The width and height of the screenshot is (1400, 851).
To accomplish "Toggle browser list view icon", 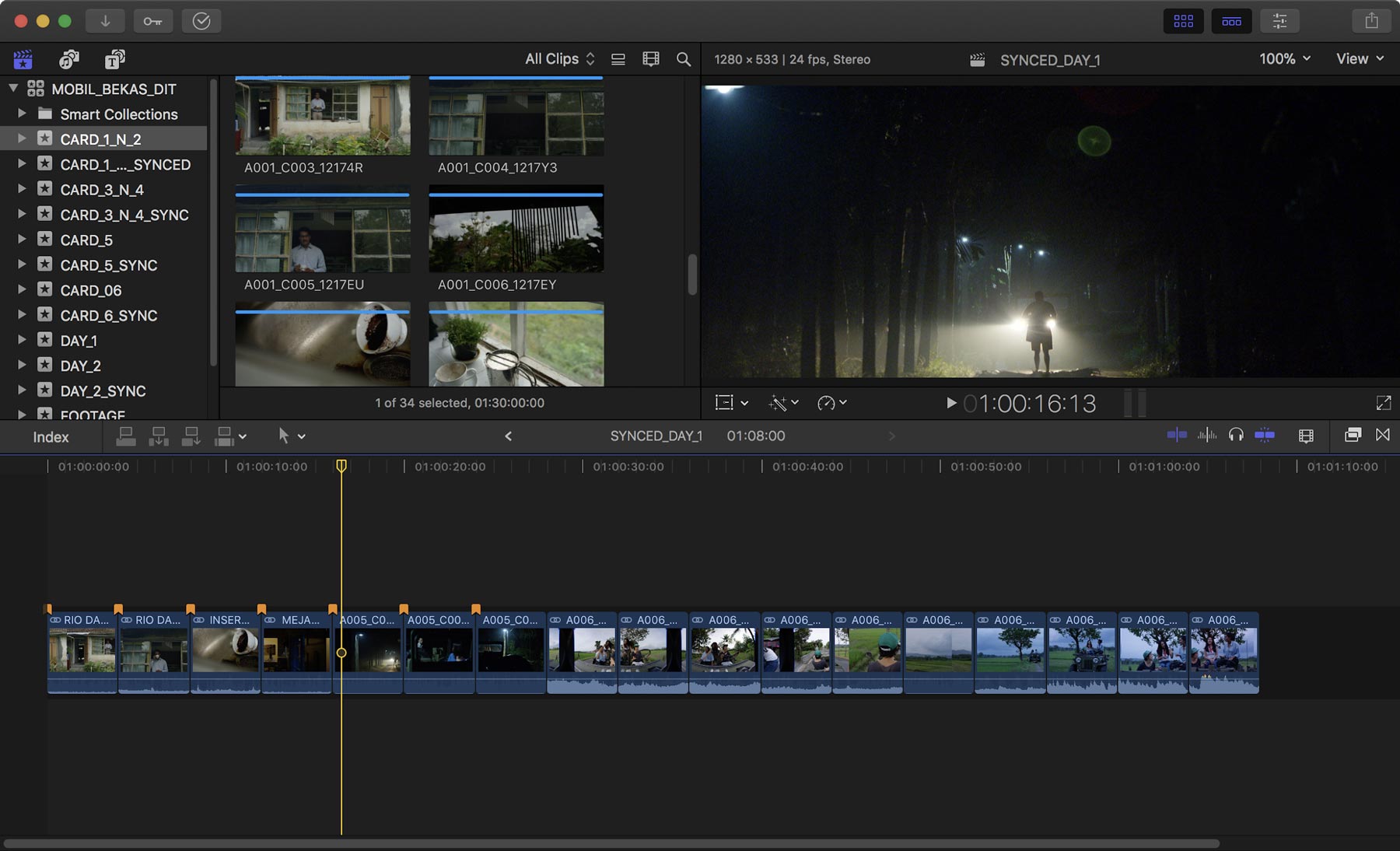I will pyautogui.click(x=618, y=59).
